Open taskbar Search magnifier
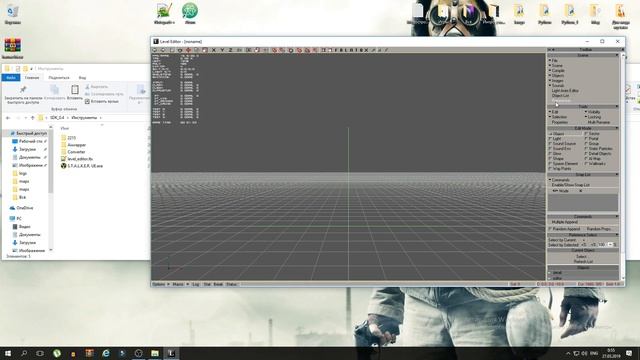The image size is (640, 360). [24, 353]
